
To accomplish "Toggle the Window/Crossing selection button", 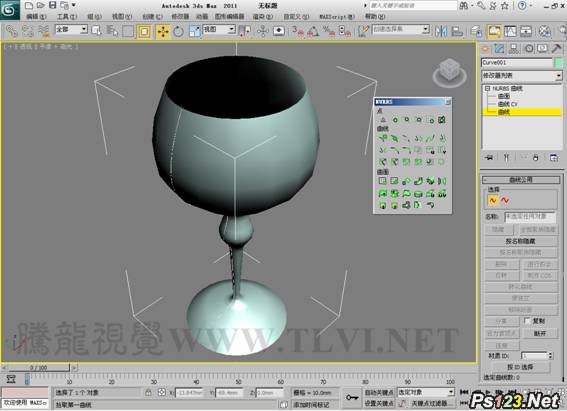I will point(144,32).
